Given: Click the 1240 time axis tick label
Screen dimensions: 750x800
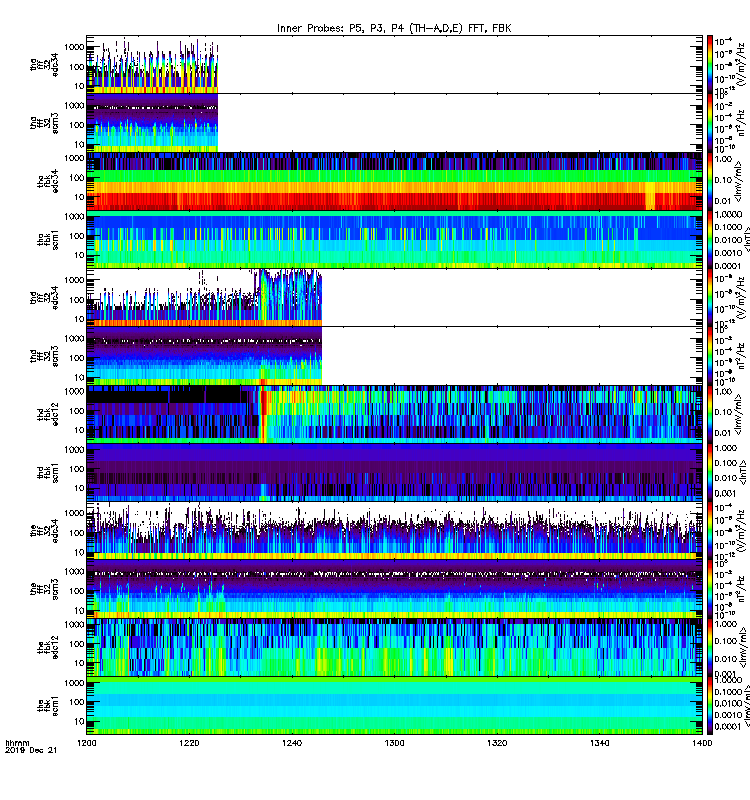Looking at the screenshot, I should (292, 743).
